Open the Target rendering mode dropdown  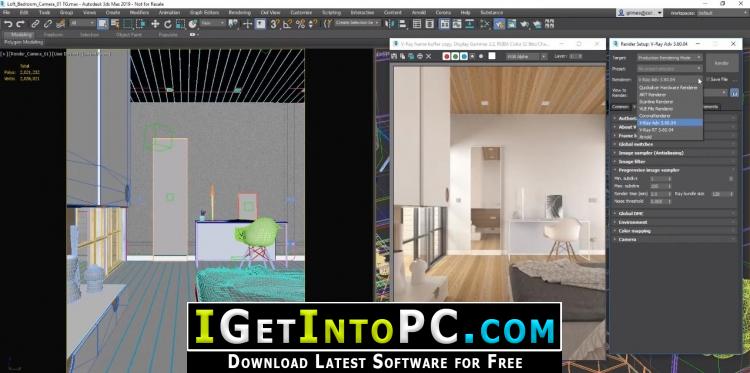[670, 57]
